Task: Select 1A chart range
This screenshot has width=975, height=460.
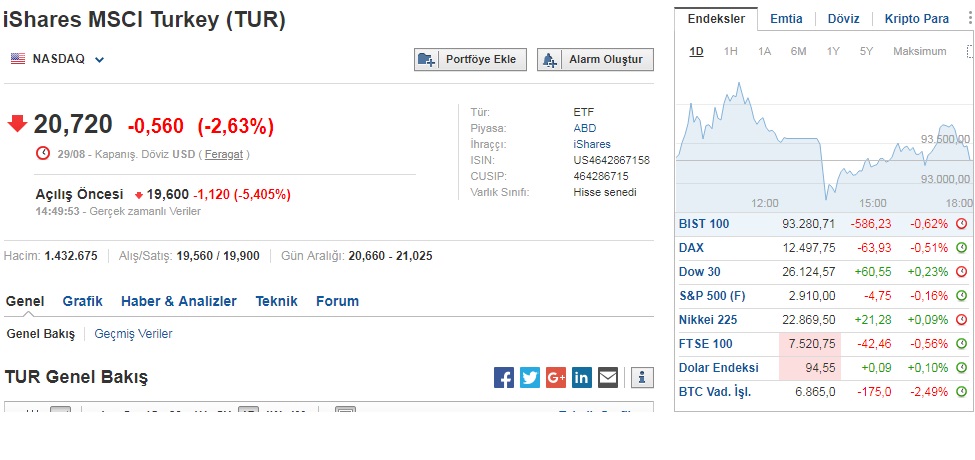Action: tap(764, 52)
